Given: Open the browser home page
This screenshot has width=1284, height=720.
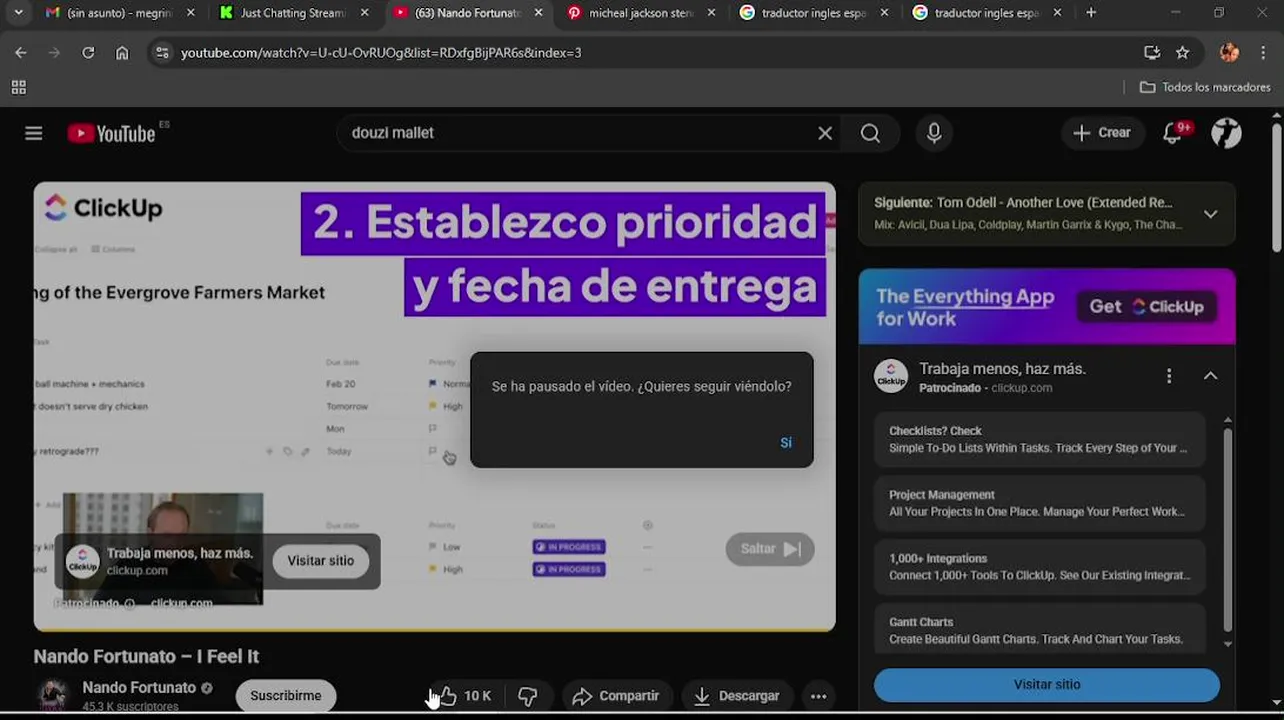Looking at the screenshot, I should (x=122, y=53).
